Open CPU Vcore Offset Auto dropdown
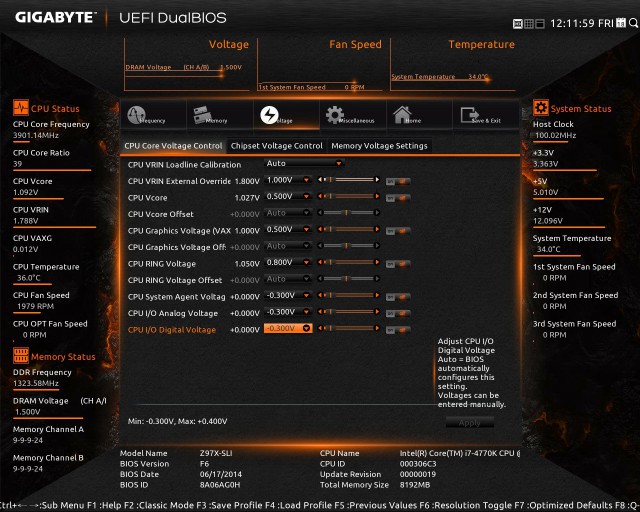The image size is (640, 512). tap(288, 213)
